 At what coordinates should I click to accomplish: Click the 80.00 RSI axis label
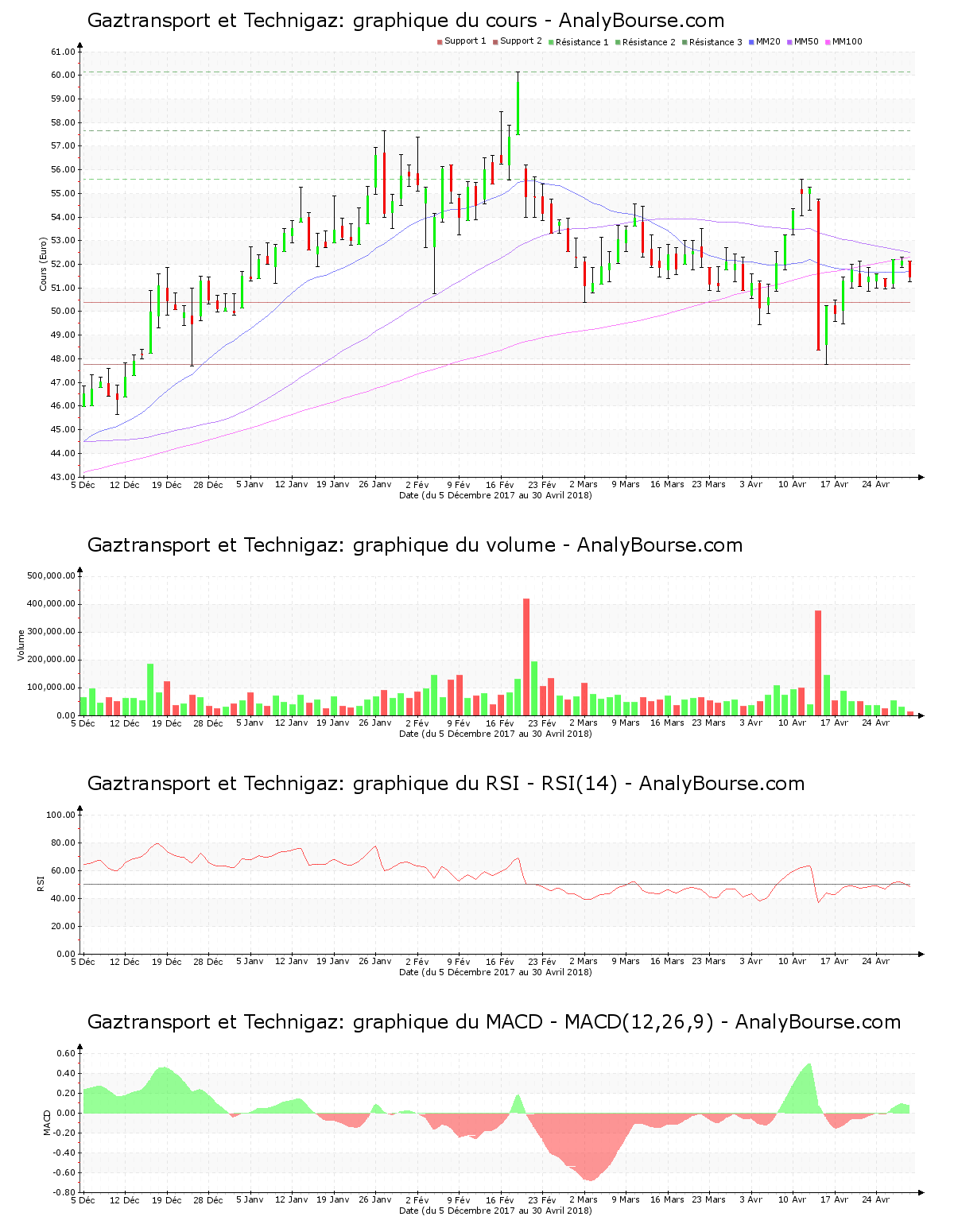coord(63,843)
